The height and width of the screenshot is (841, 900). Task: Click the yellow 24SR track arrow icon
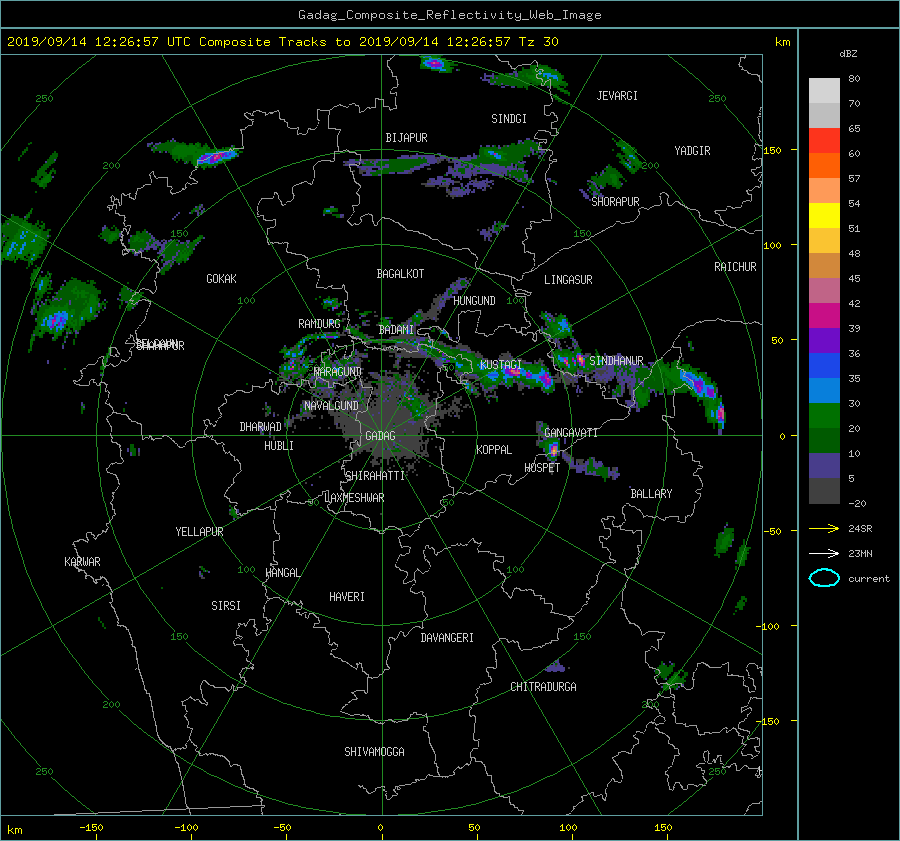click(824, 528)
